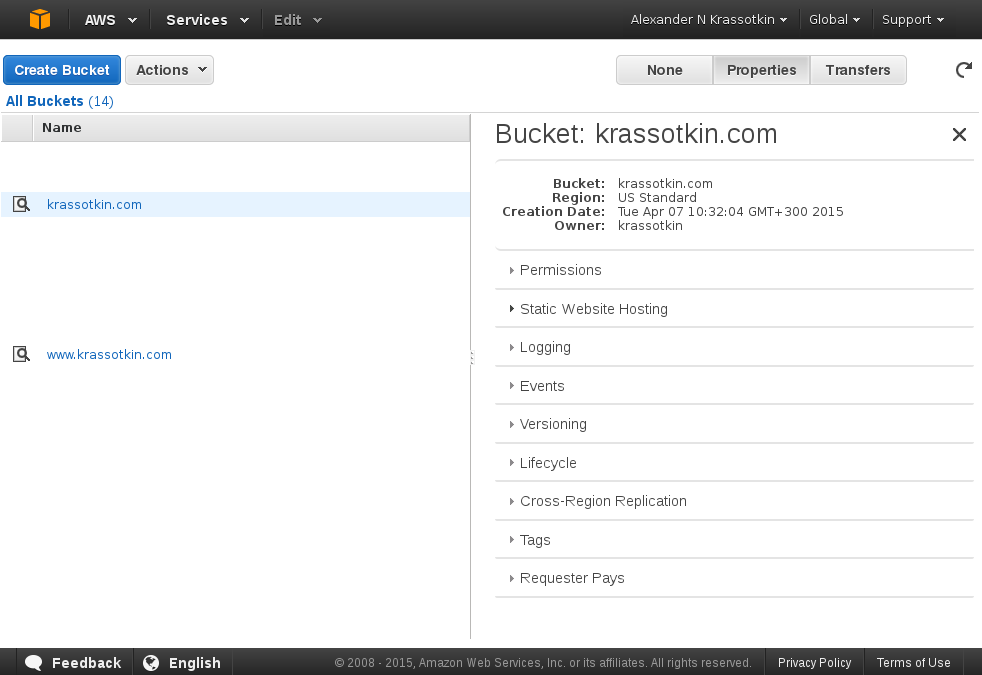Screen dimensions: 982x675
Task: Open the krassotkin.com bucket link
Action: 94,204
